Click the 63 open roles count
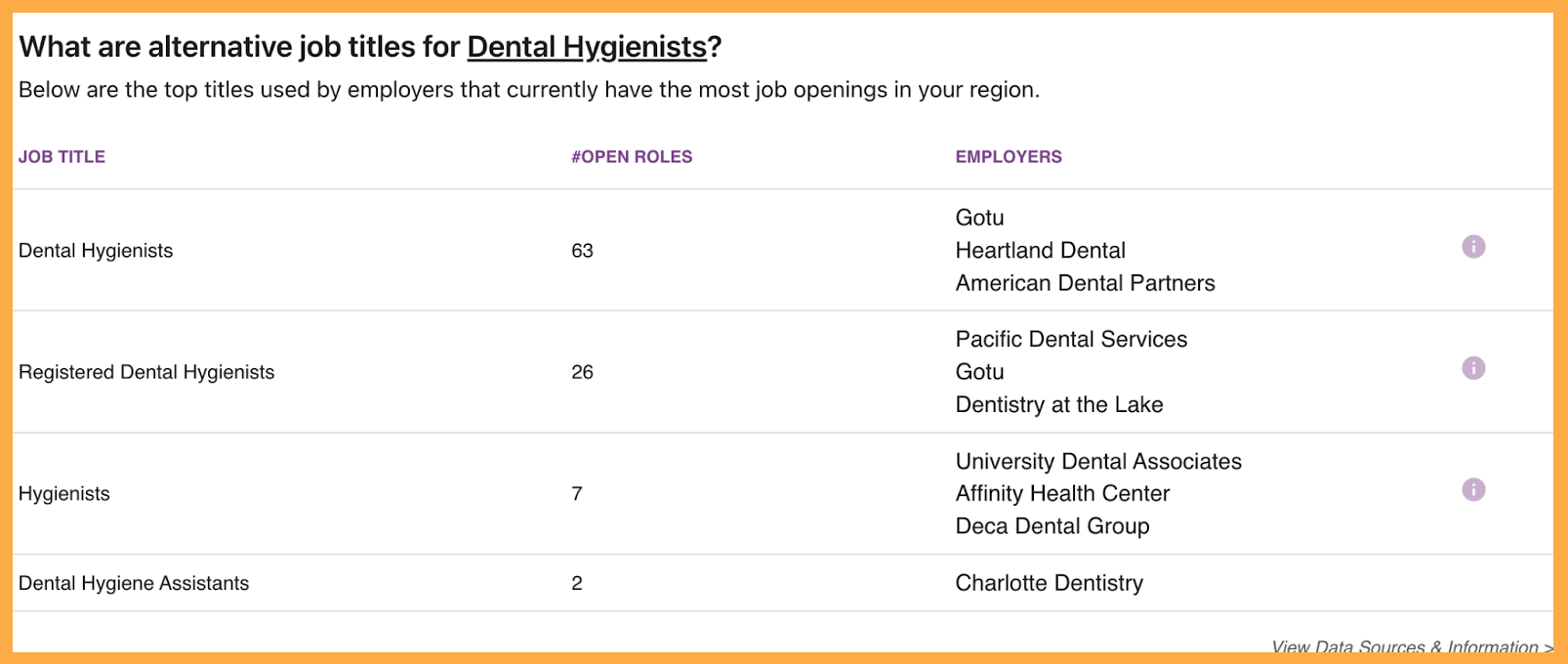This screenshot has height=664, width=1568. point(582,251)
